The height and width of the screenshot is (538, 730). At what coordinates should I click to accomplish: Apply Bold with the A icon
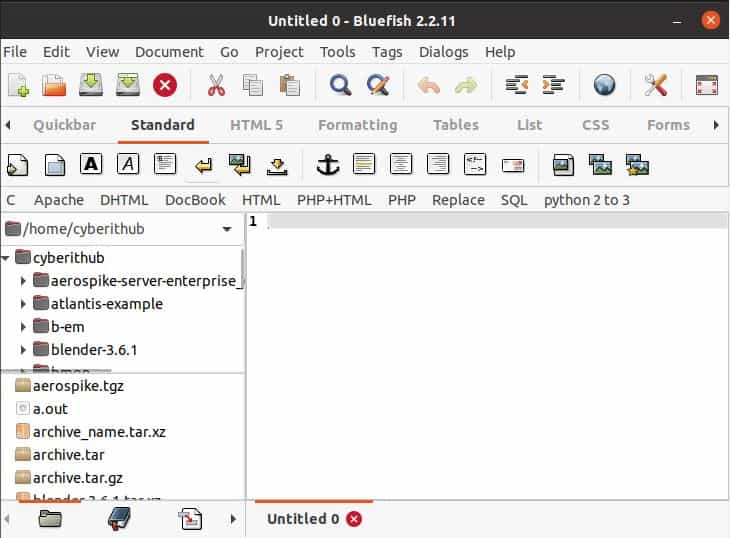[91, 164]
